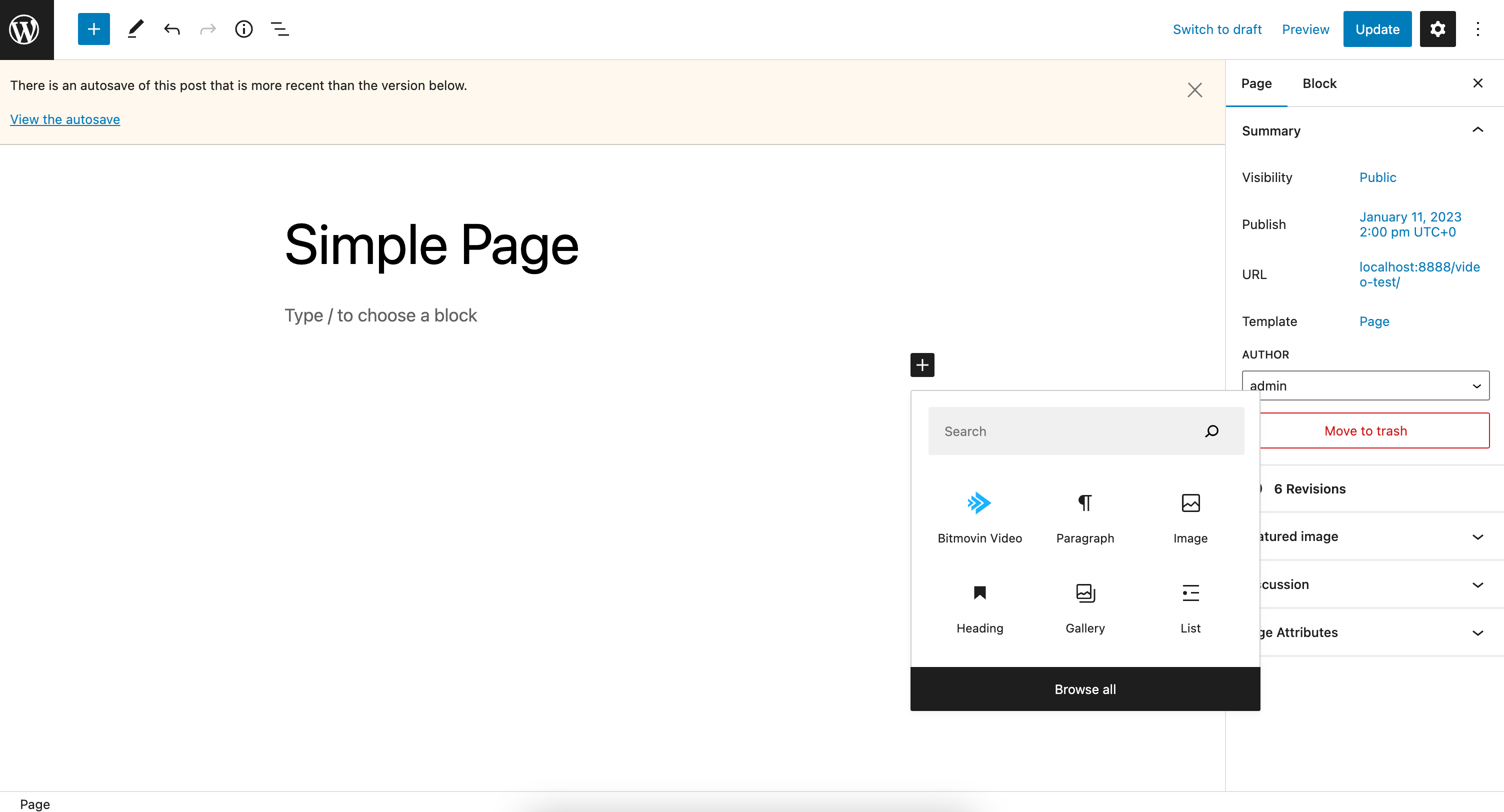Collapse the Summary panel
Image resolution: width=1504 pixels, height=812 pixels.
coord(1477,130)
